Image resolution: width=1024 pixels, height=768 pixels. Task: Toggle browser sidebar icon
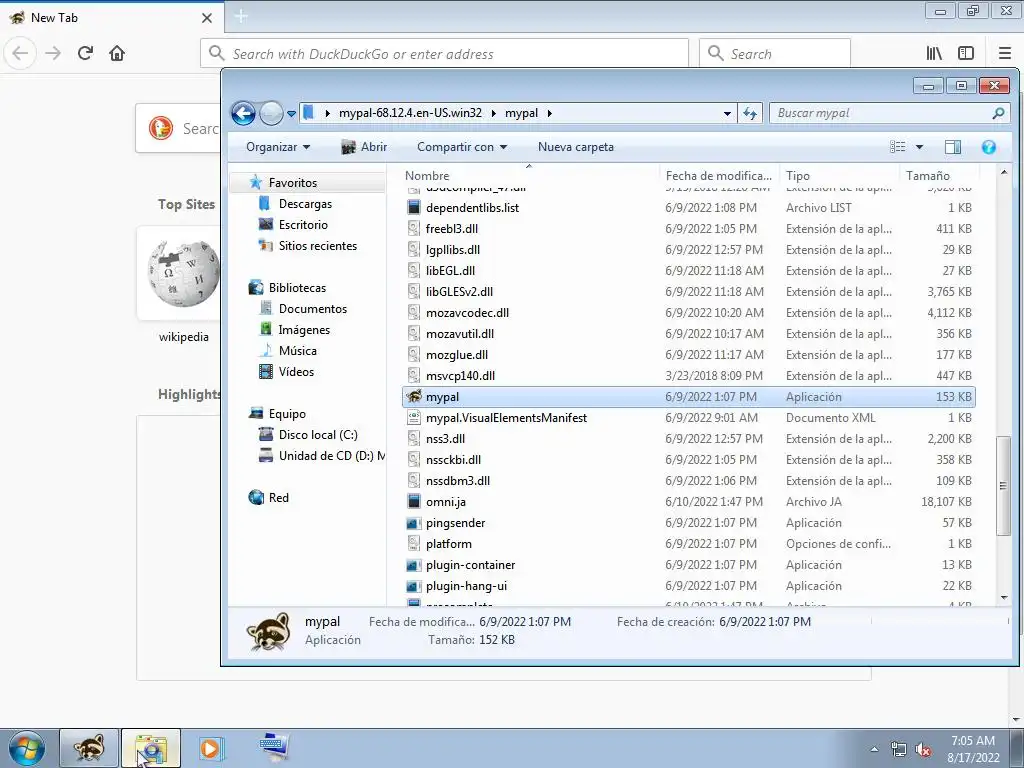(966, 54)
